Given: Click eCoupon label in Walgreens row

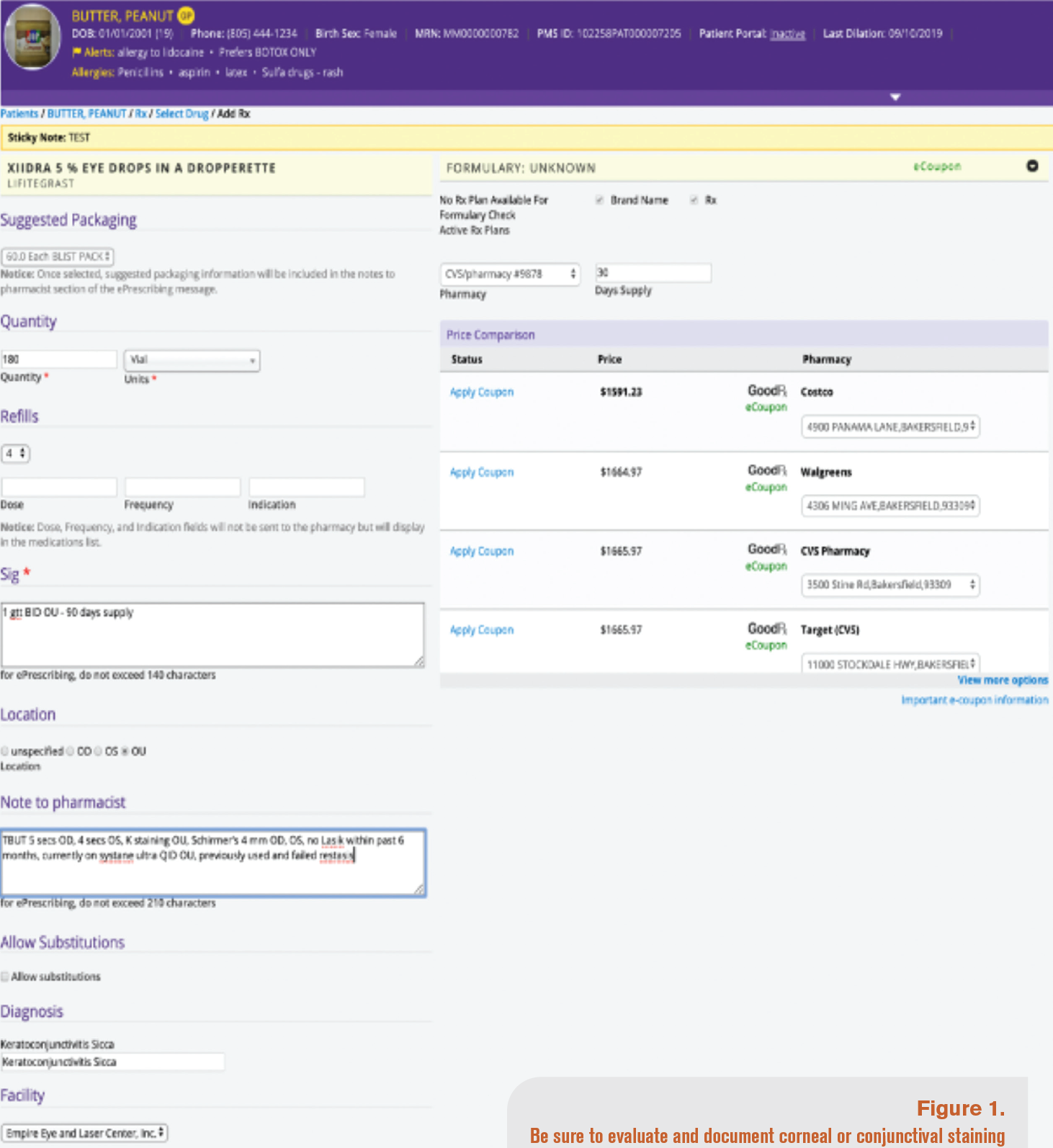Looking at the screenshot, I should coord(766,488).
